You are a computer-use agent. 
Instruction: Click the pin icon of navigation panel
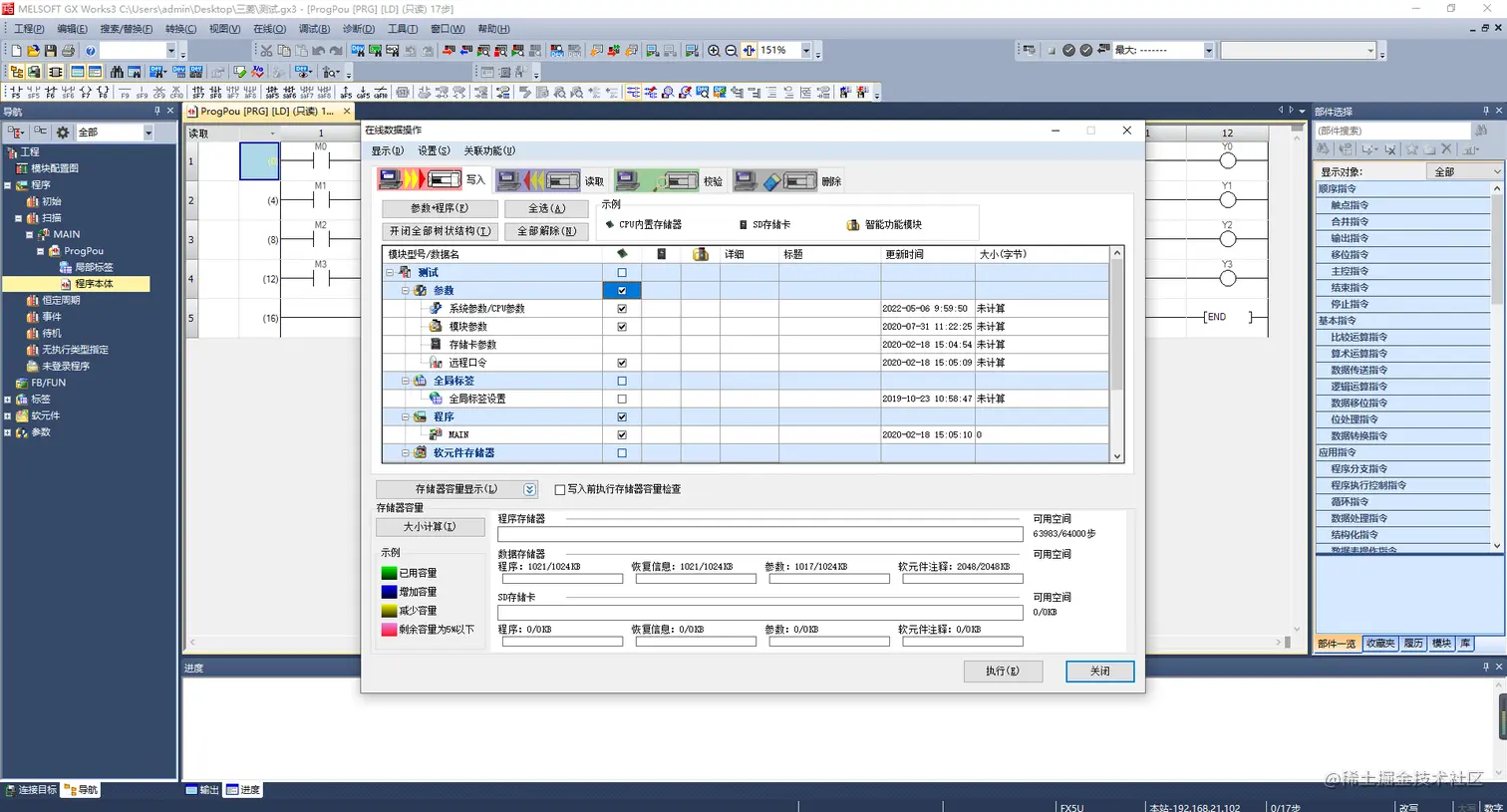156,112
